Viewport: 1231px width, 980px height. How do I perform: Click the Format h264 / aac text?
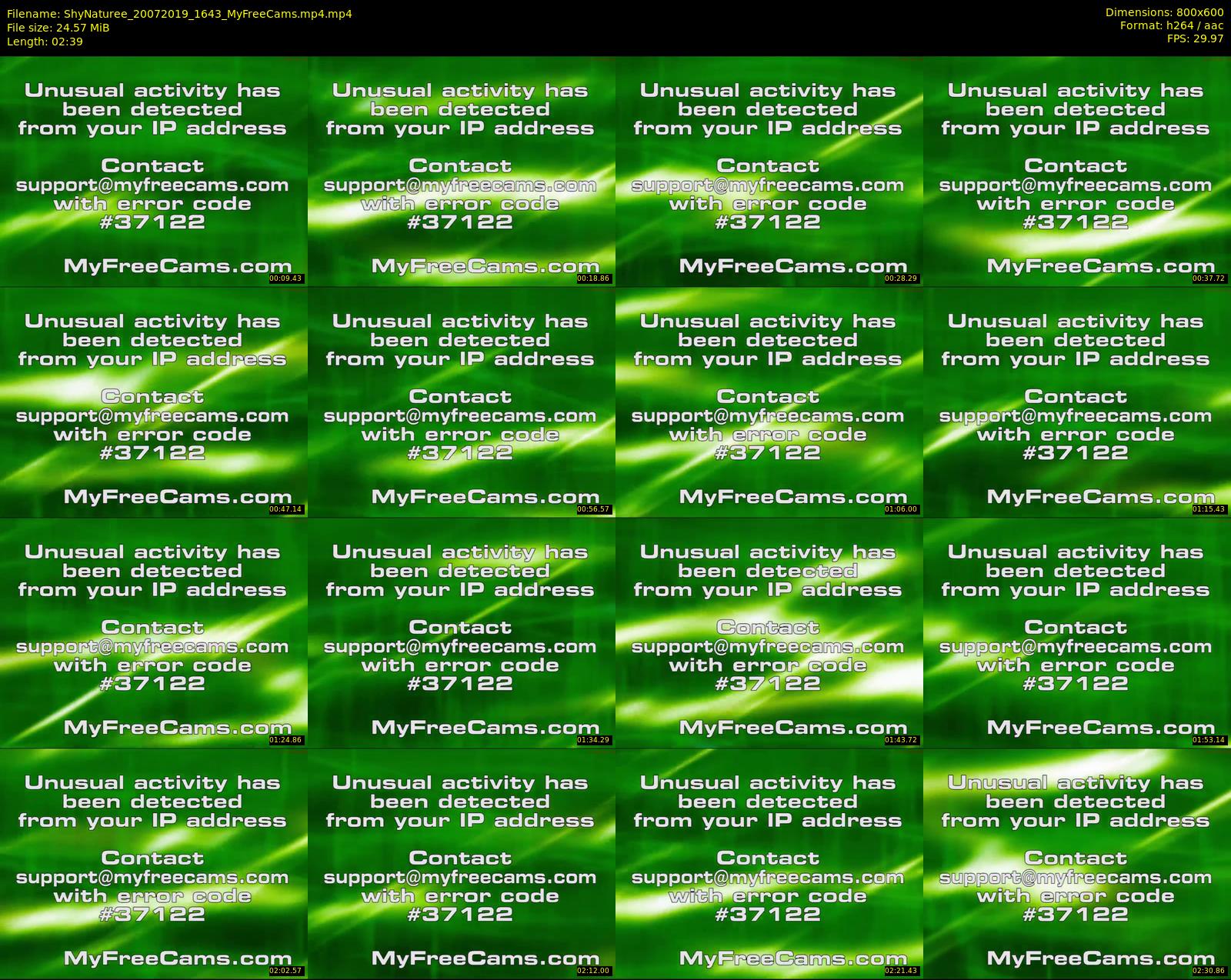click(x=1172, y=25)
